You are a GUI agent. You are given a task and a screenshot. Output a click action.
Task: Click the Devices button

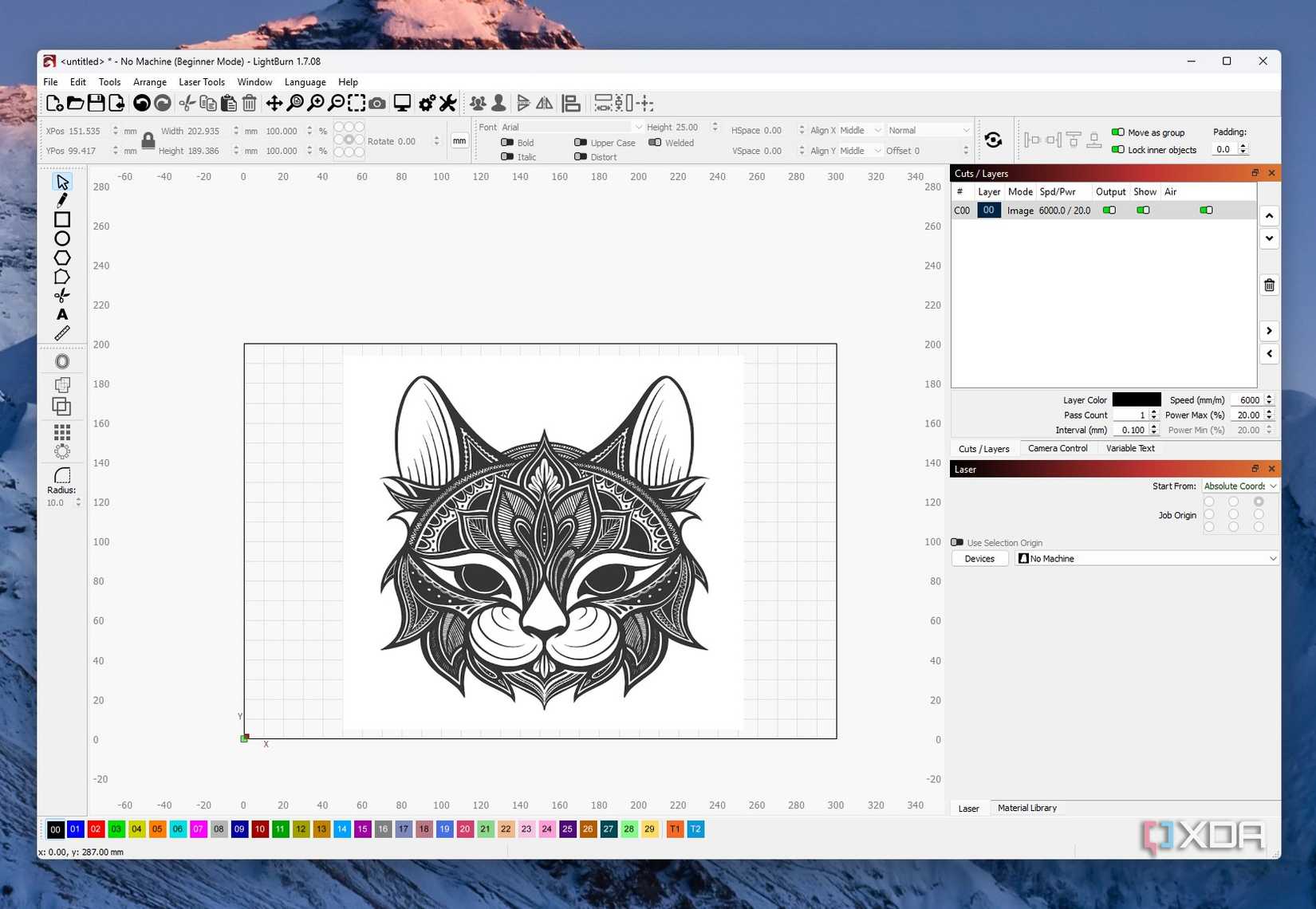(979, 559)
